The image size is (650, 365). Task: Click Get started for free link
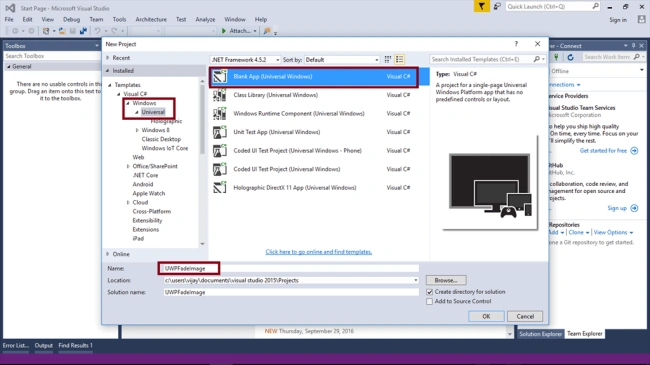pos(603,151)
